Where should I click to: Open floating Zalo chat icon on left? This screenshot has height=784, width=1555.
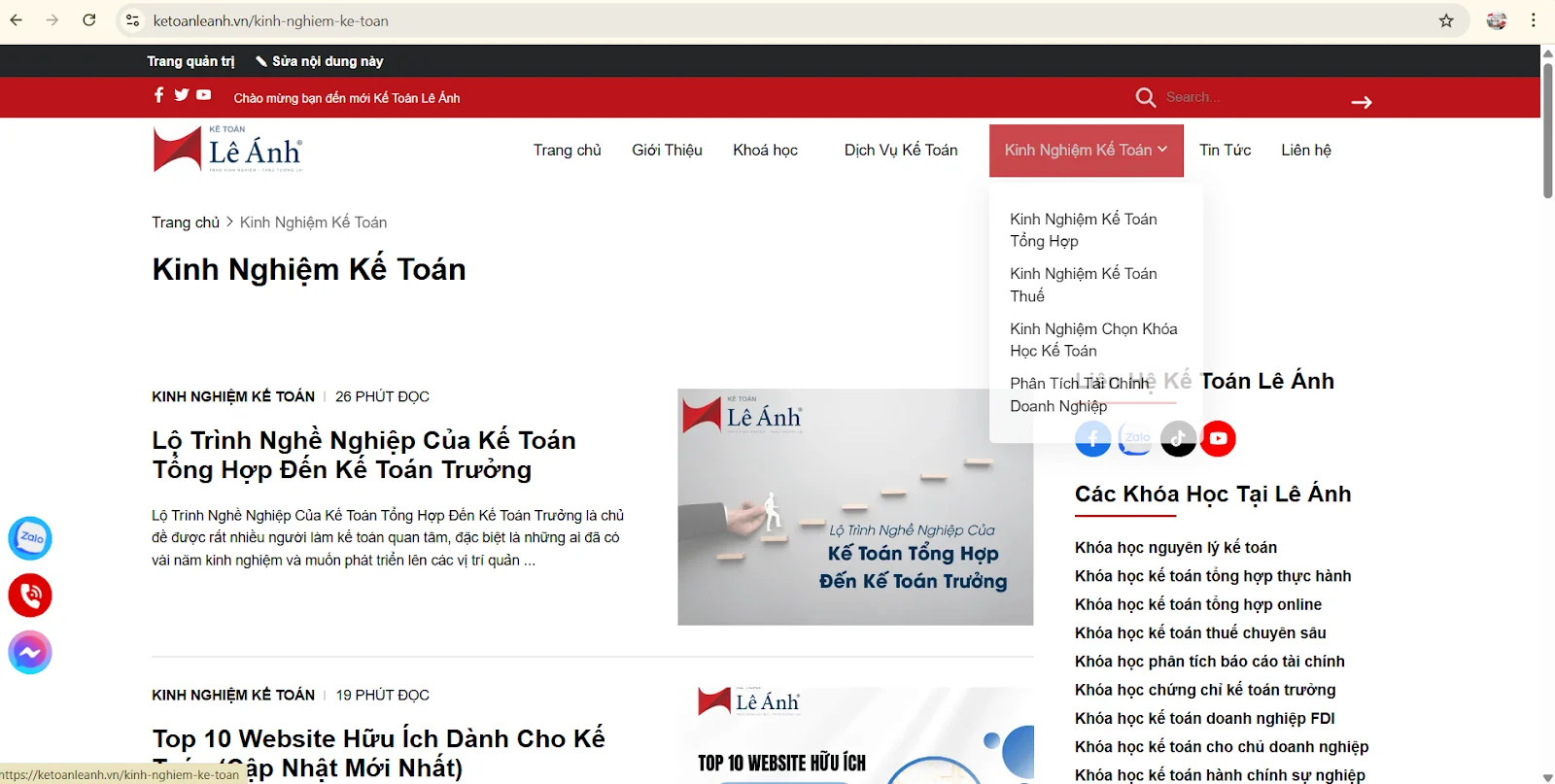(x=30, y=538)
